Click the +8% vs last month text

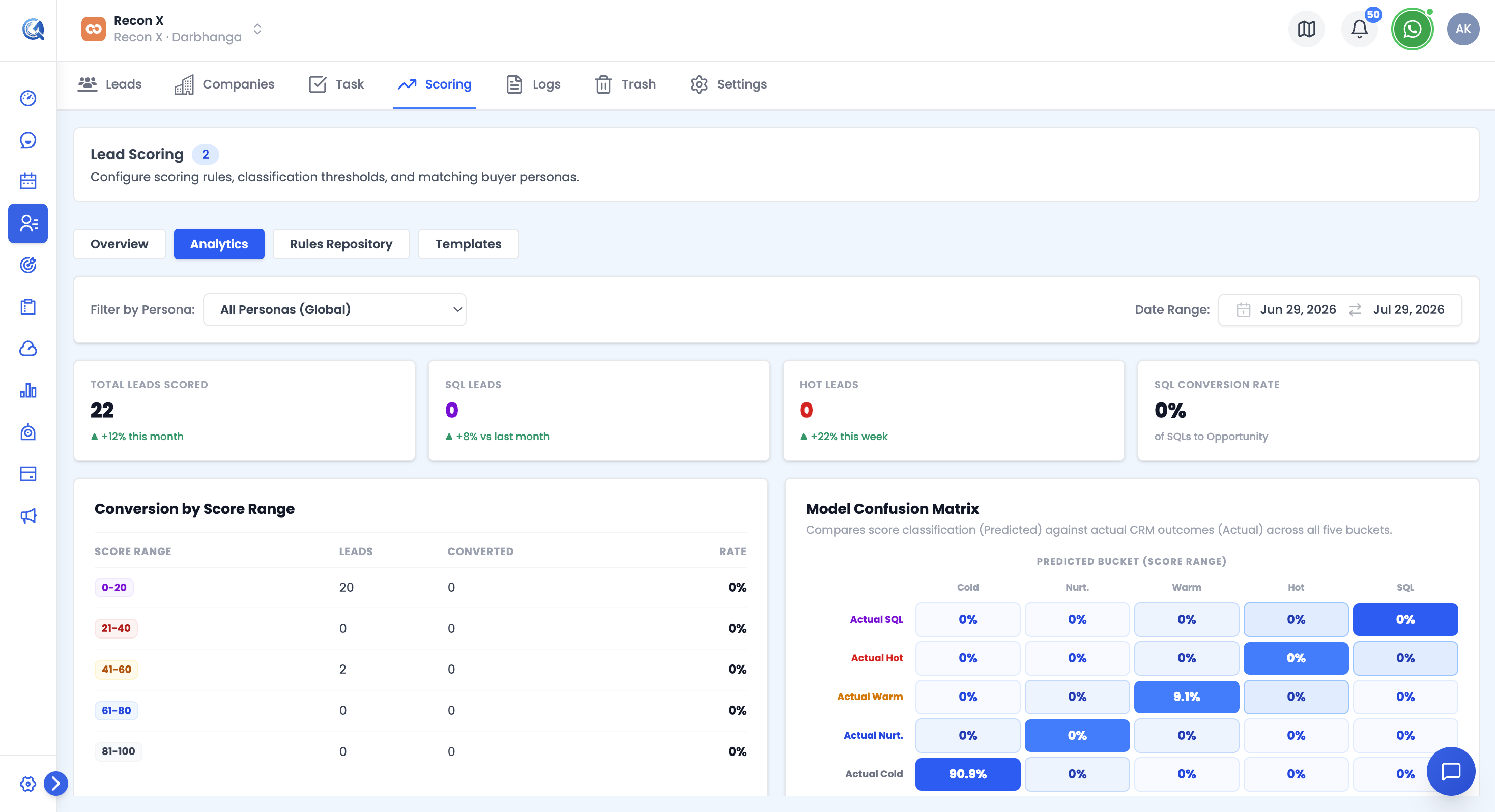tap(503, 436)
